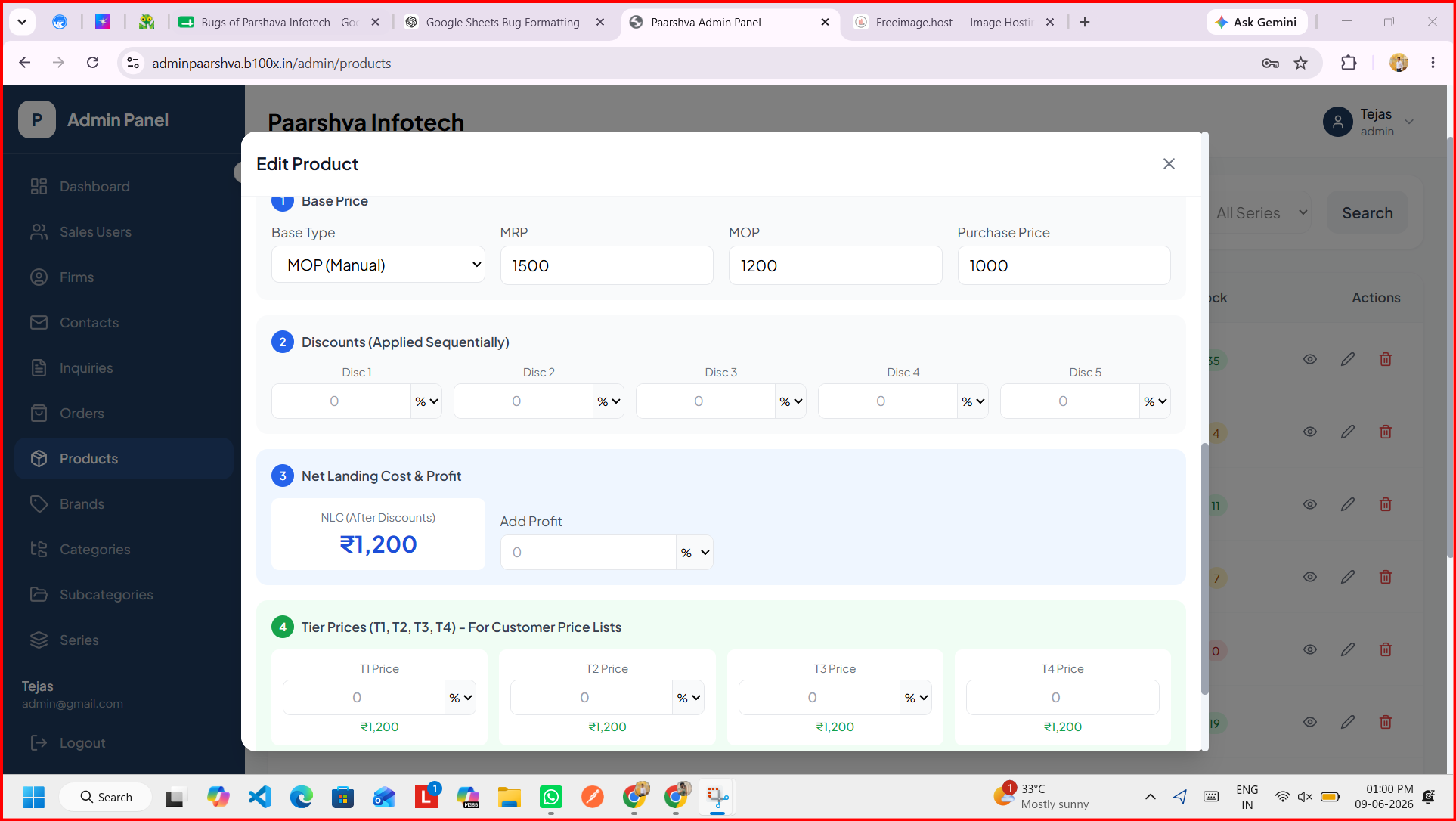Edit the MRP field showing 1500

click(x=606, y=265)
